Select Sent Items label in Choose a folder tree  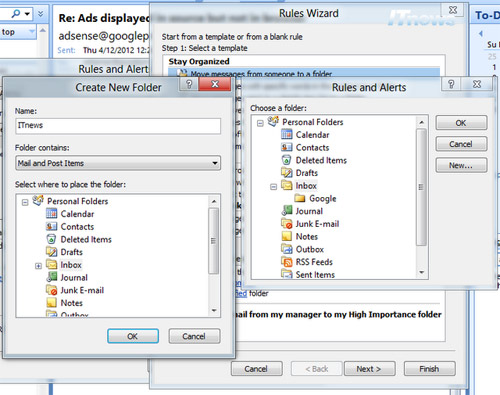(x=315, y=274)
